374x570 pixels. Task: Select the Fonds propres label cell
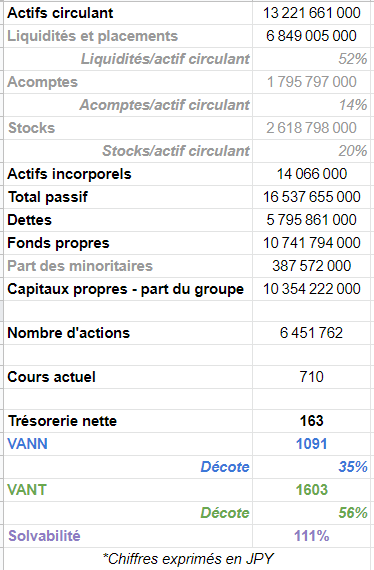tap(128, 243)
